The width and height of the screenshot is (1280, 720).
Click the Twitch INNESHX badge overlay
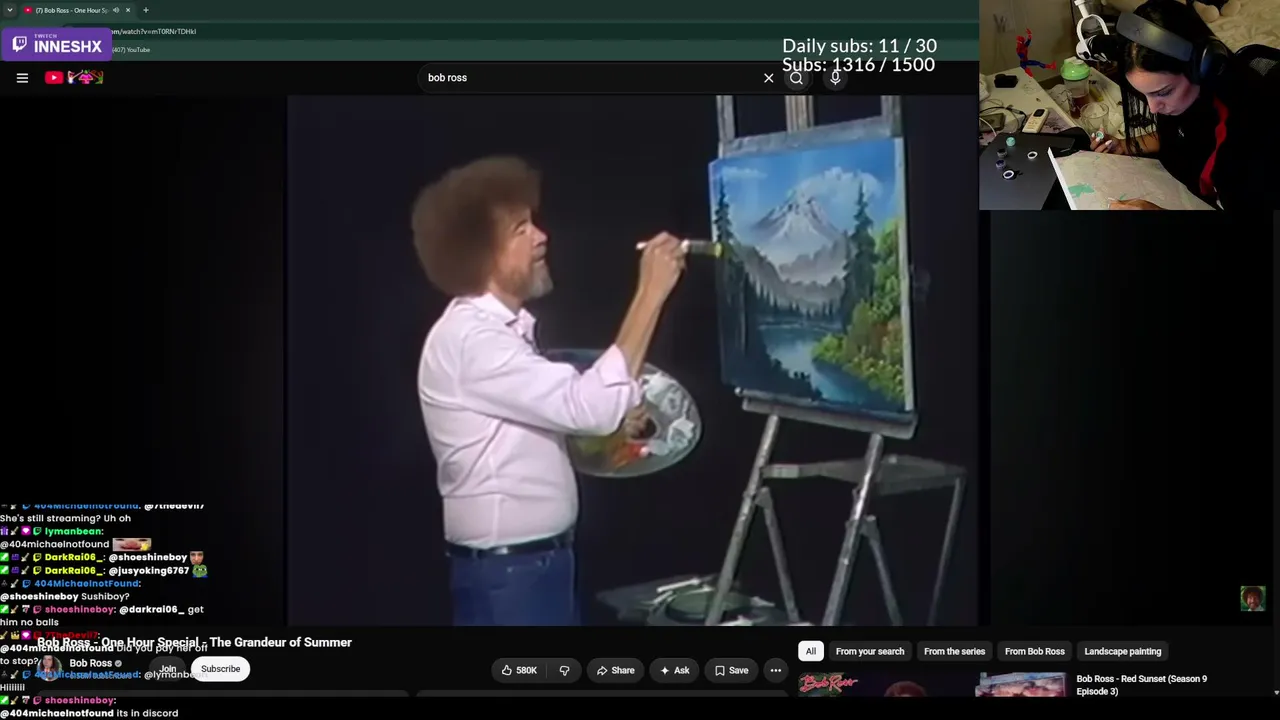pos(57,44)
